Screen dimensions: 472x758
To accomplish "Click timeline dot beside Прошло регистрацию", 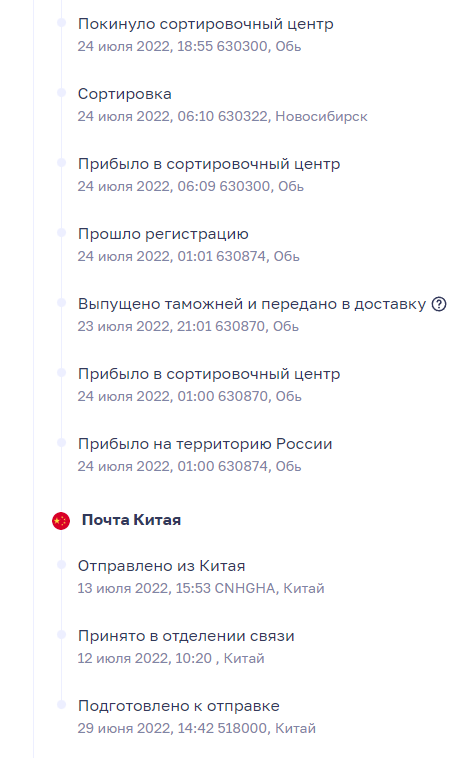I will 61,233.
